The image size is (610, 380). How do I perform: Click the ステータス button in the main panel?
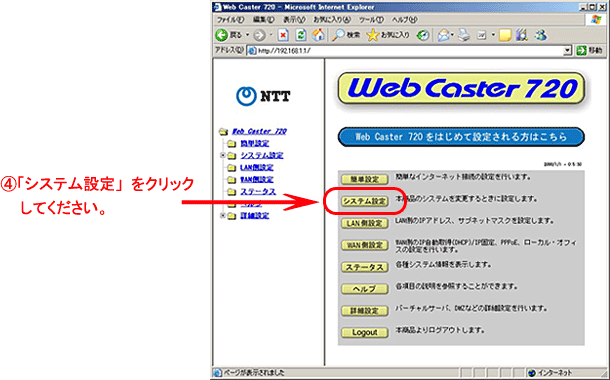tap(365, 267)
